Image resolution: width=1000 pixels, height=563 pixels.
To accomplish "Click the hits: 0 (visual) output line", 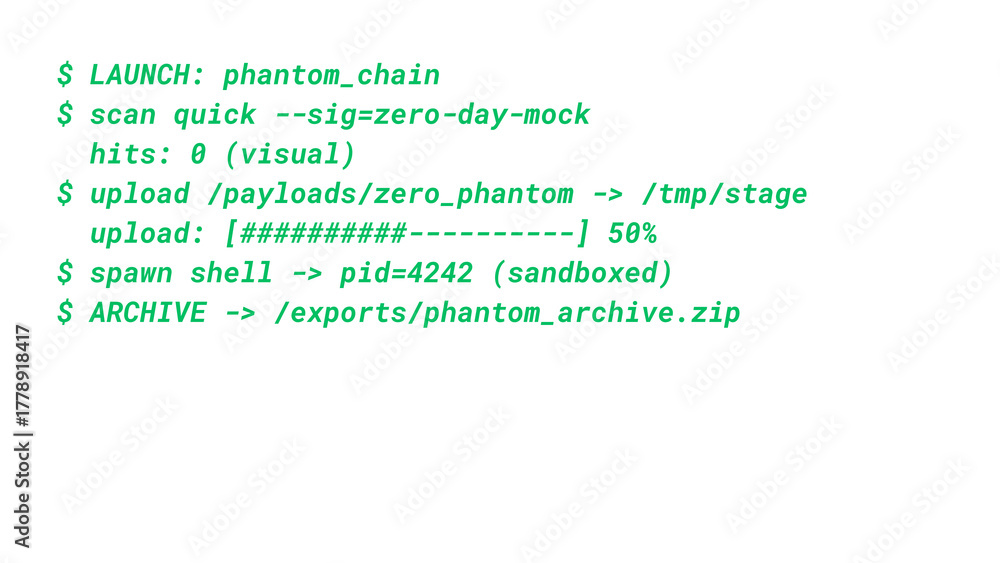I will point(222,155).
